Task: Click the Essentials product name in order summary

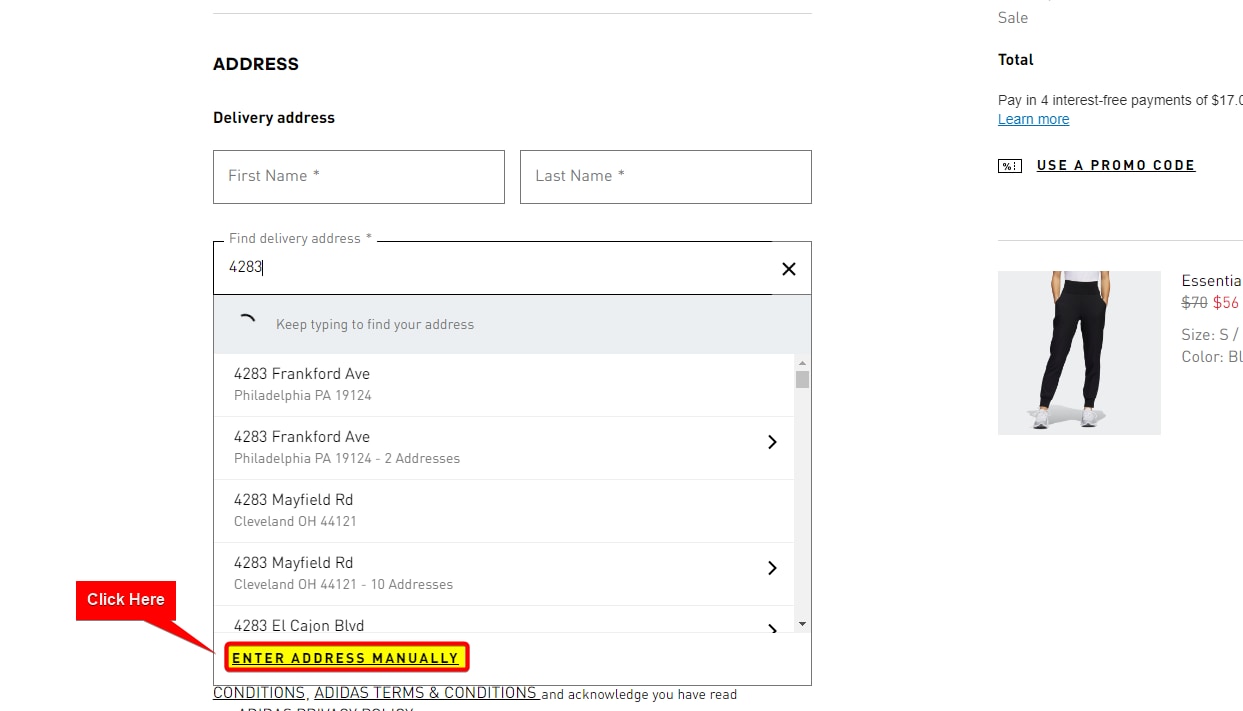Action: (x=1212, y=281)
